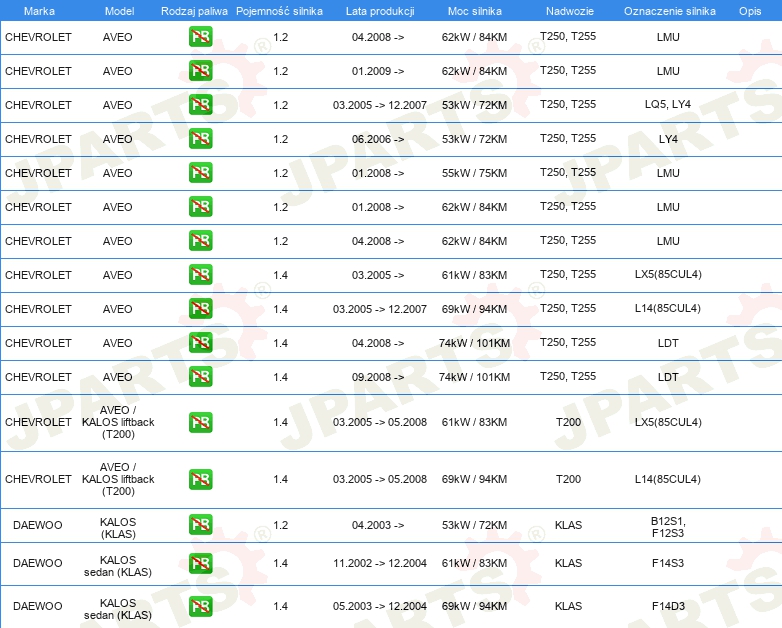Viewport: 782px width, 628px height.
Task: Select the 'F14D3' engine code cell
Action: [x=668, y=606]
